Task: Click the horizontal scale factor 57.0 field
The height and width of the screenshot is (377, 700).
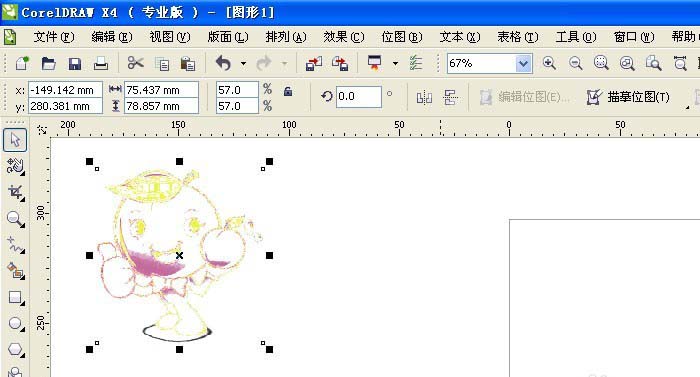Action: coord(237,90)
